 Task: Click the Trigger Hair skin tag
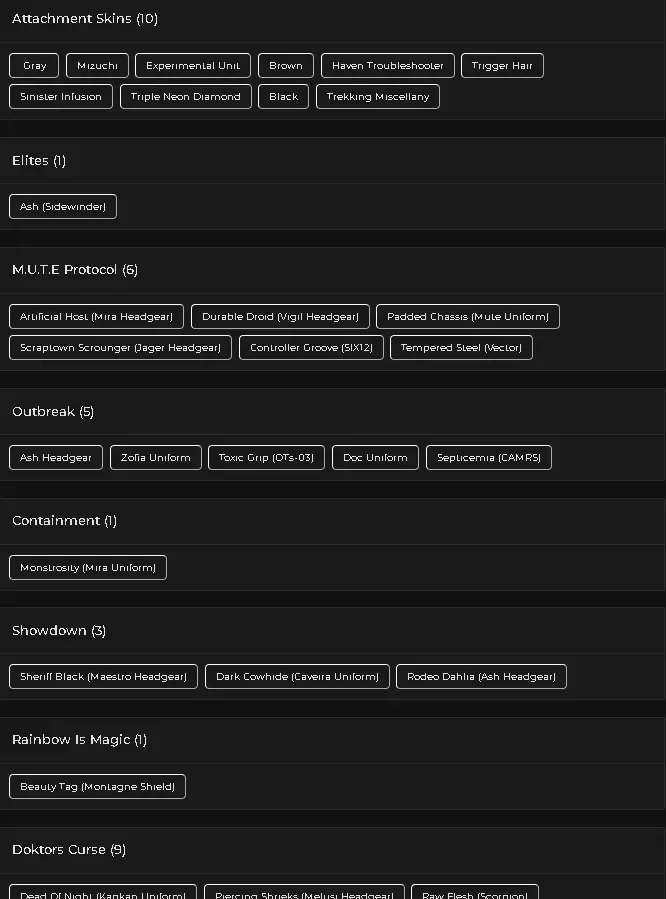point(502,66)
